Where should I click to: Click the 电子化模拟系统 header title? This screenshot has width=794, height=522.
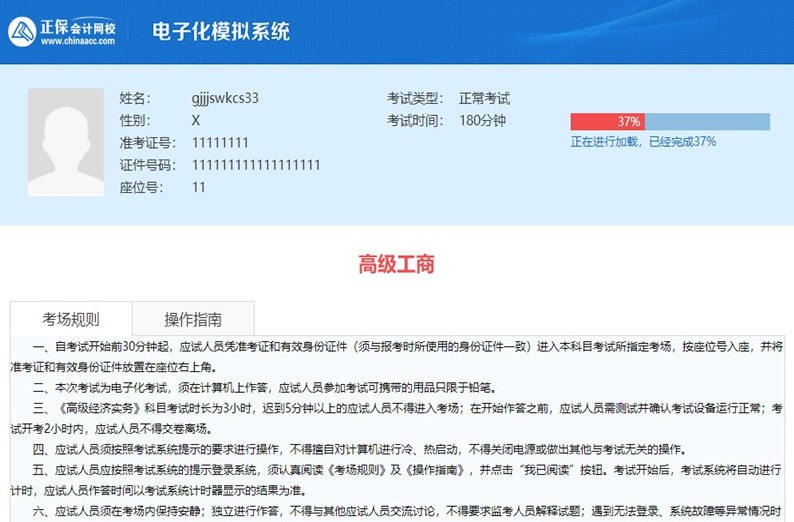[x=221, y=31]
